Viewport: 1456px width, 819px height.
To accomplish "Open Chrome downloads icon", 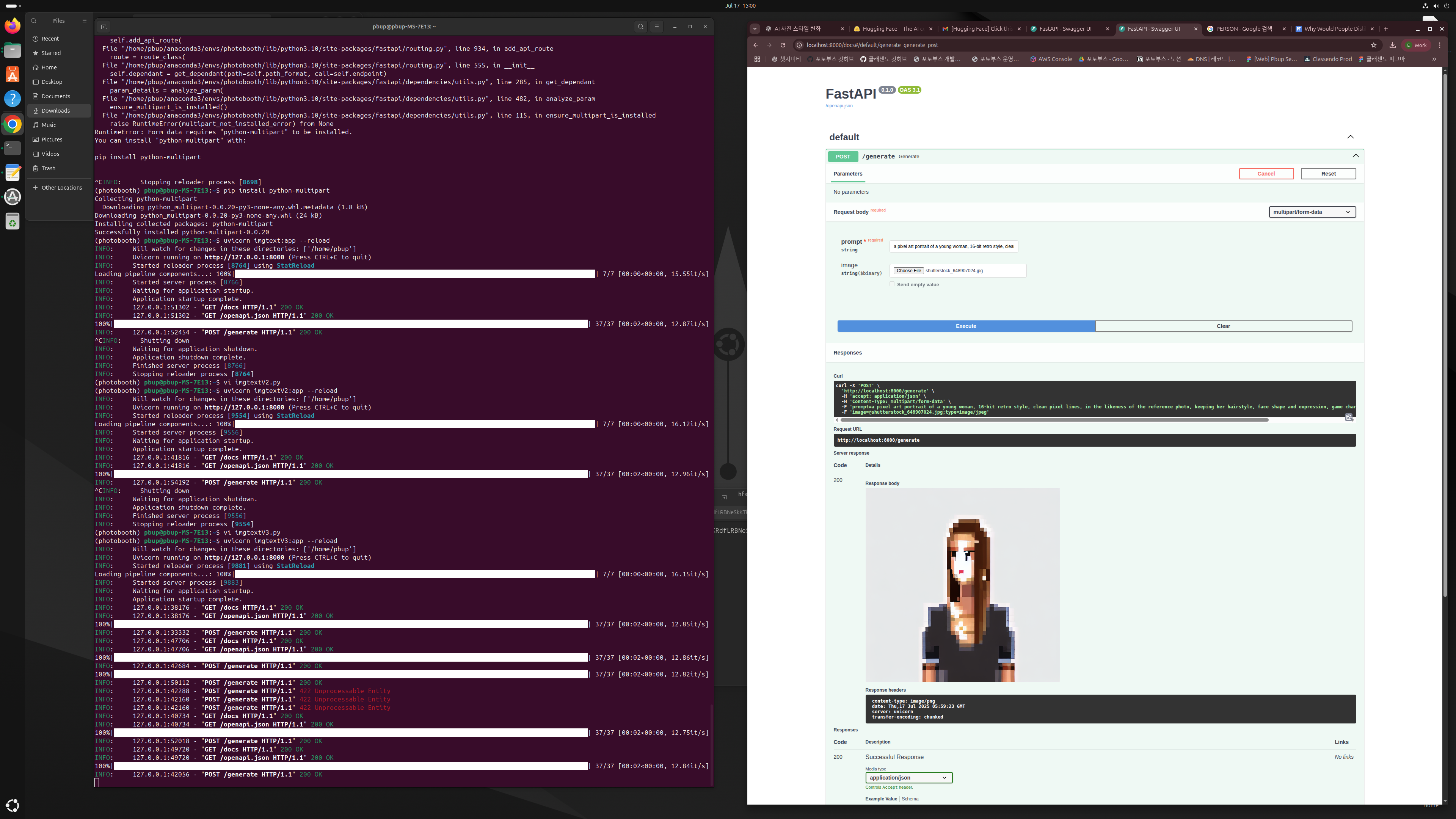I will click(x=1392, y=45).
